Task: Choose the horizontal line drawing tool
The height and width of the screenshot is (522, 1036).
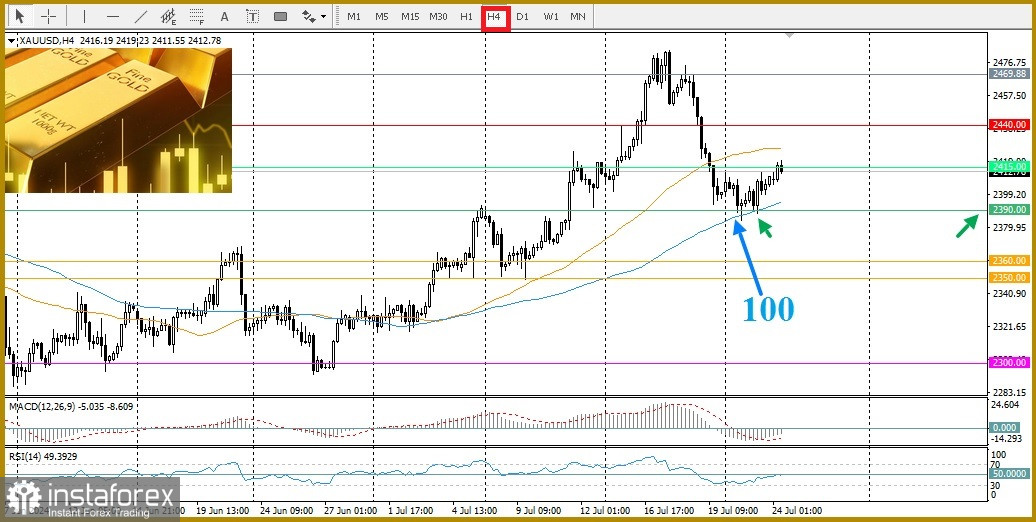Action: (113, 16)
